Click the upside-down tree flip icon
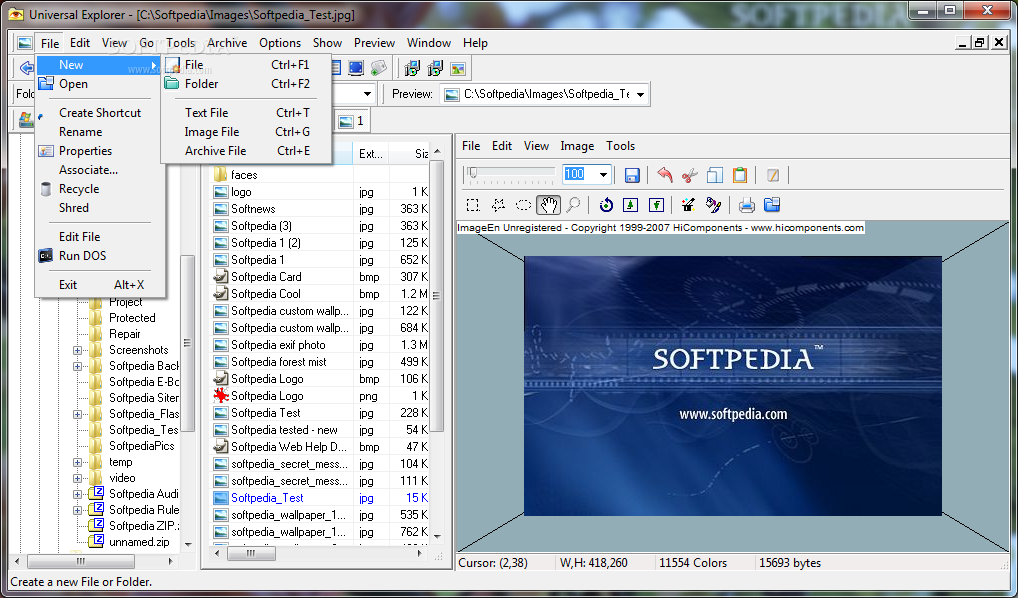Screen dimensions: 1018x598 (x=656, y=205)
